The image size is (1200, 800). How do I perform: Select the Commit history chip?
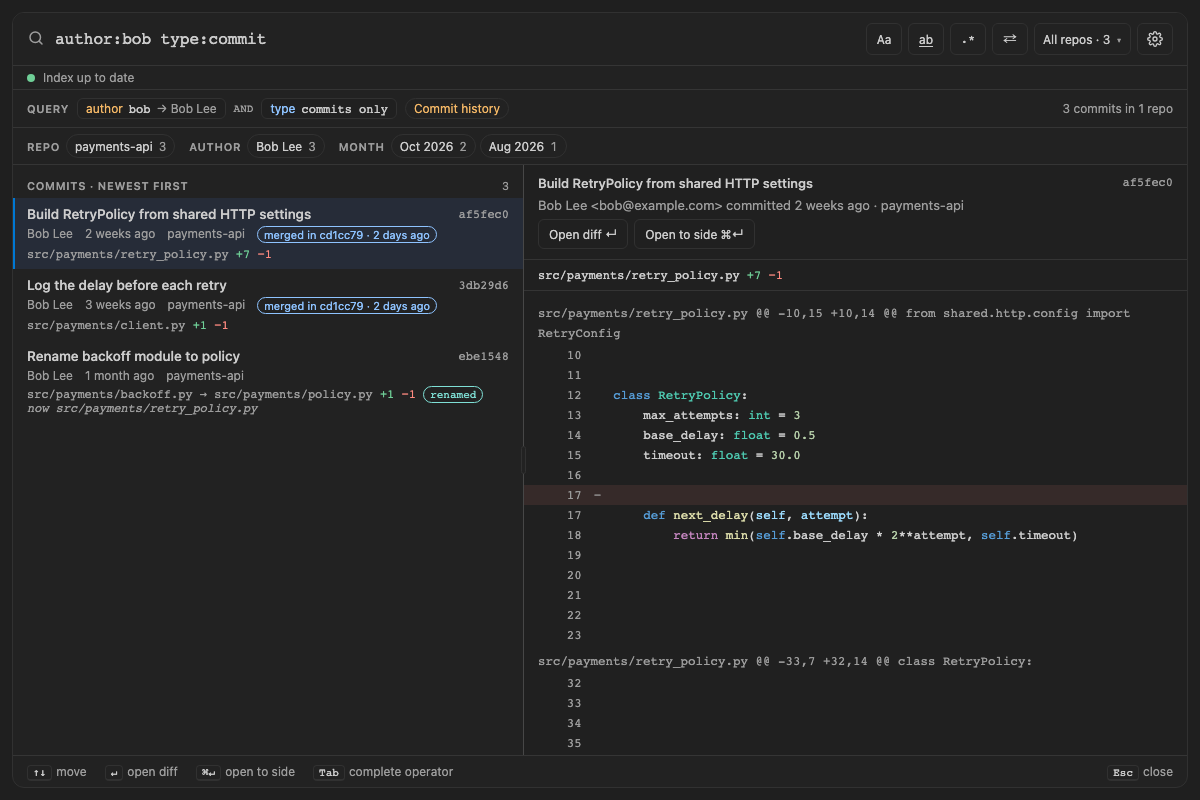(x=457, y=109)
